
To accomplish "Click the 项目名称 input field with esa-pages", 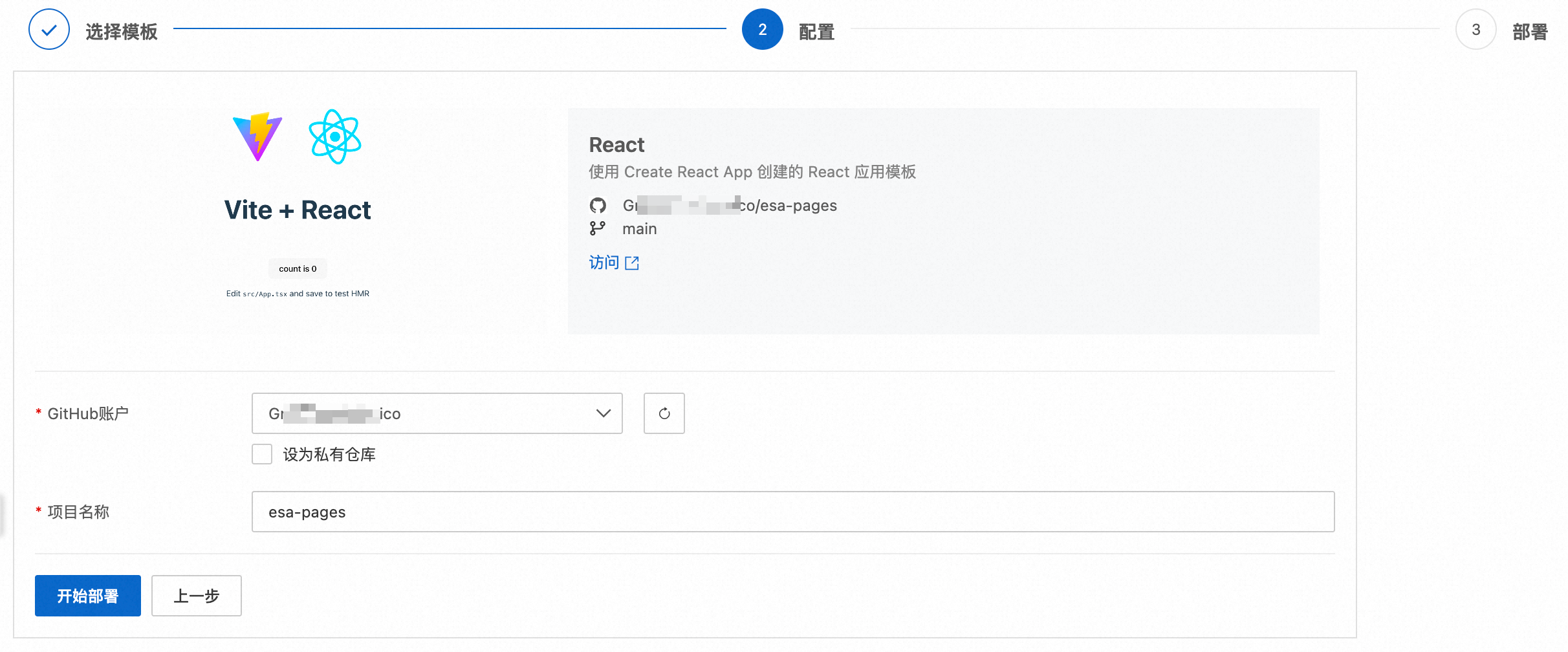I will pyautogui.click(x=793, y=512).
